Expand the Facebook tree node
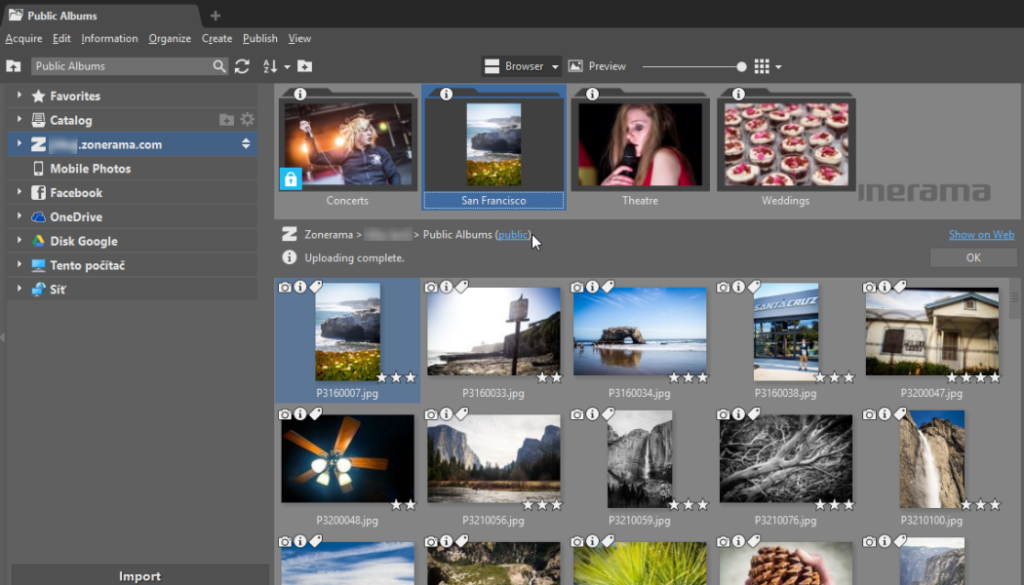 pos(19,192)
